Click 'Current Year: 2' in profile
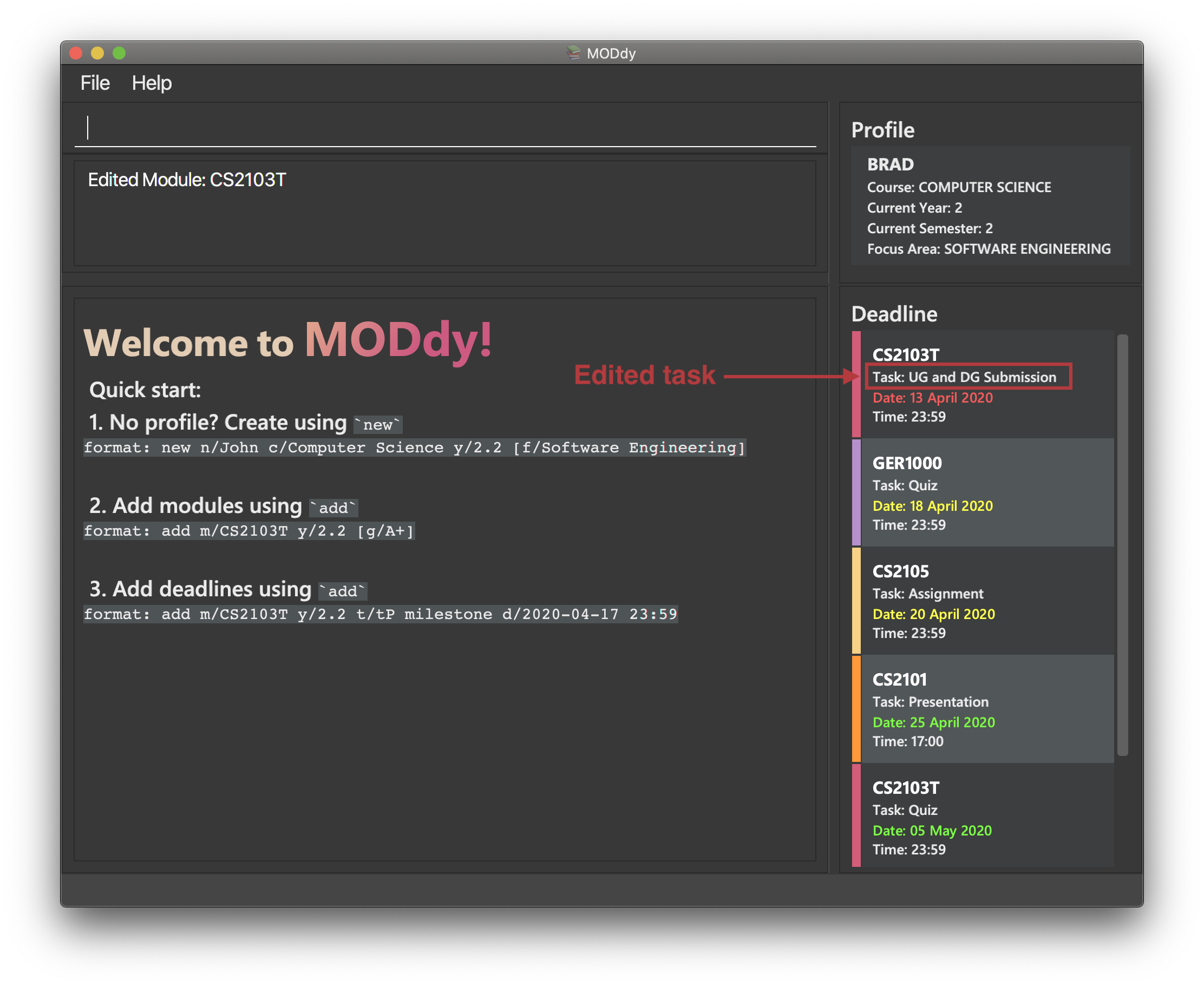 click(914, 208)
